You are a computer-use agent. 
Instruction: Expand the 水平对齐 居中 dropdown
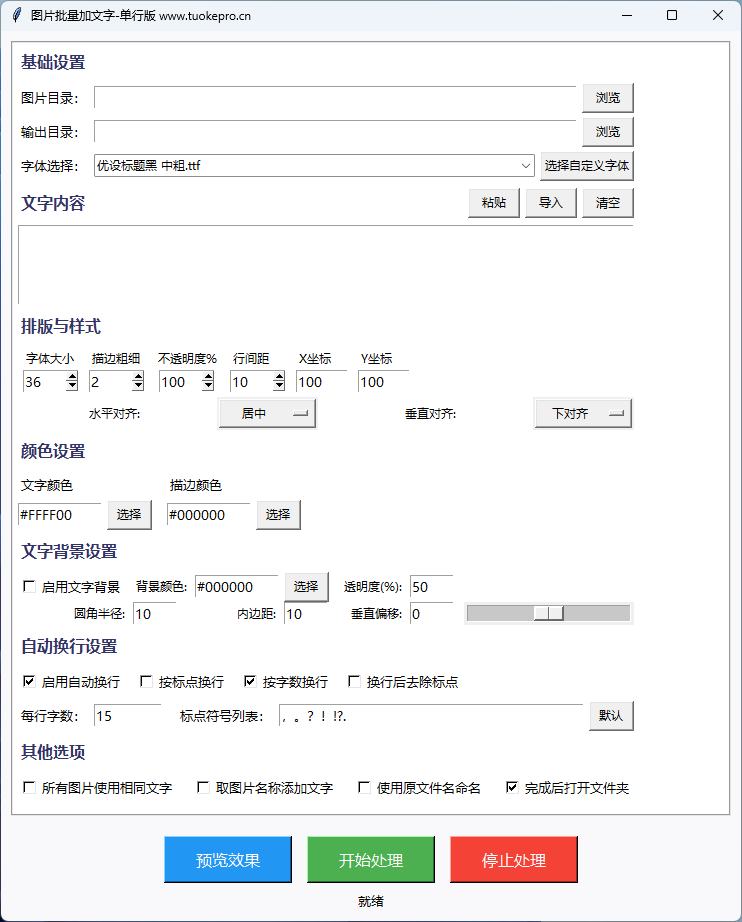point(267,413)
